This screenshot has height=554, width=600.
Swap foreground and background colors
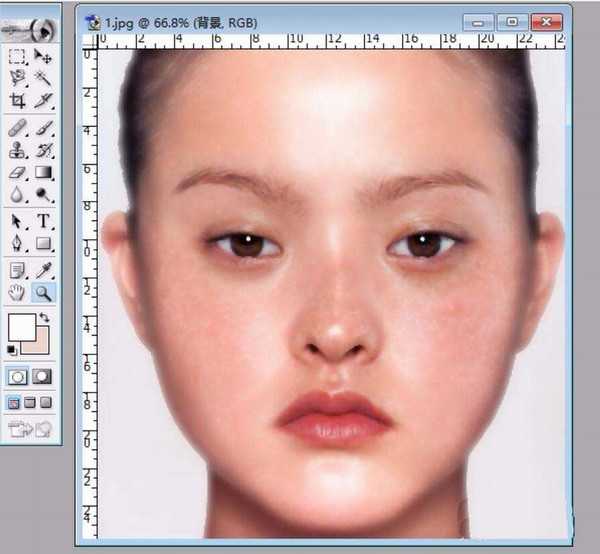45,319
